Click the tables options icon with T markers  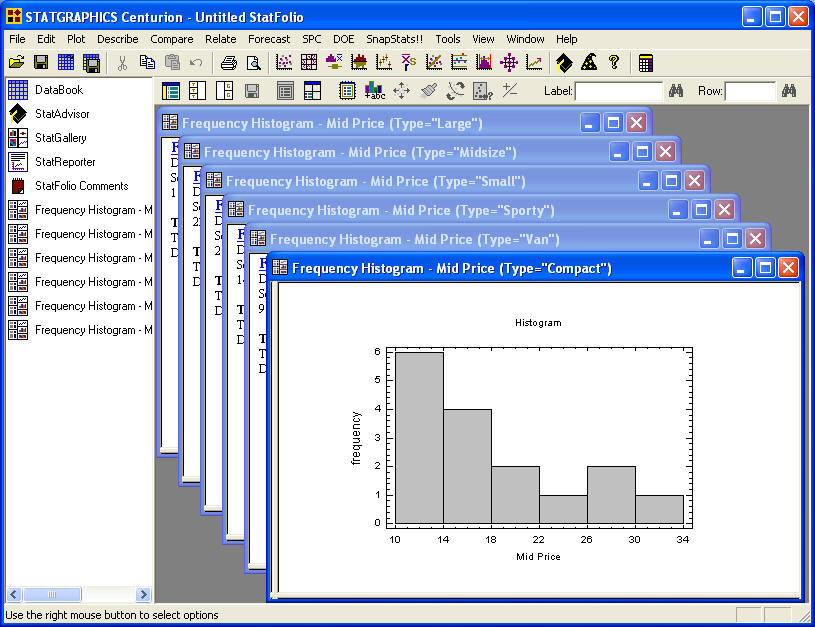(x=198, y=91)
